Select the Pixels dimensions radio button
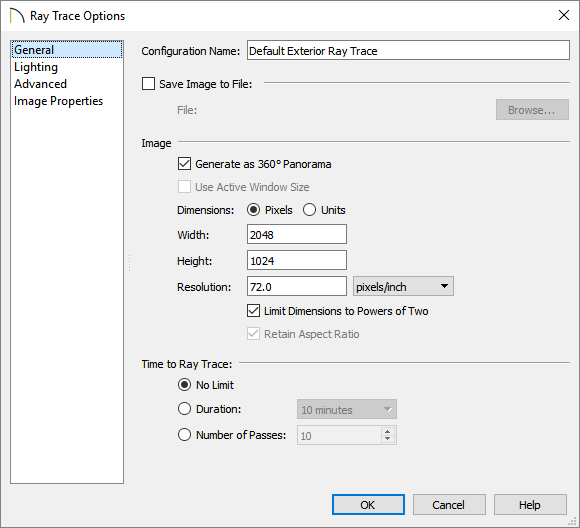 [253, 210]
